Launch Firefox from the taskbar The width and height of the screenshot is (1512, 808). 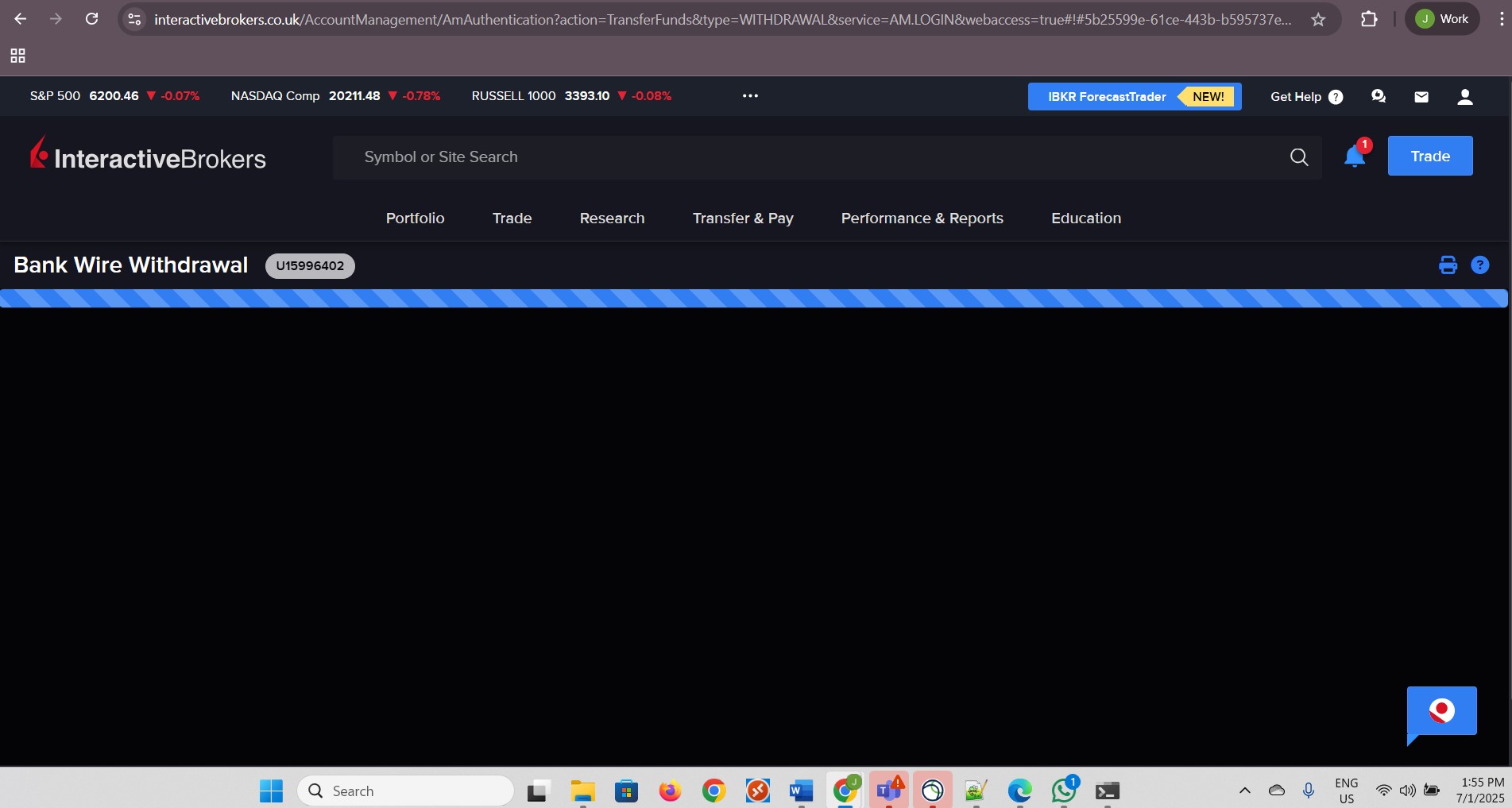[x=671, y=791]
